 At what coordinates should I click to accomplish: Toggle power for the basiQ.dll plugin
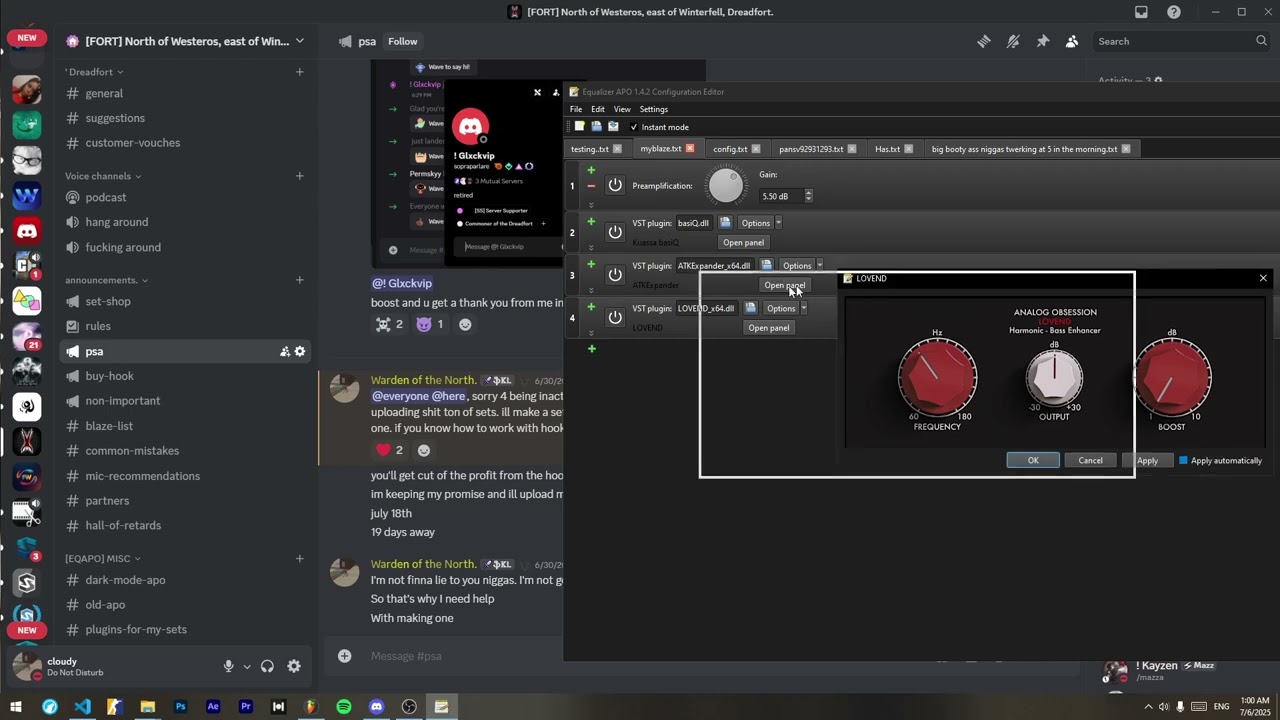tap(615, 232)
